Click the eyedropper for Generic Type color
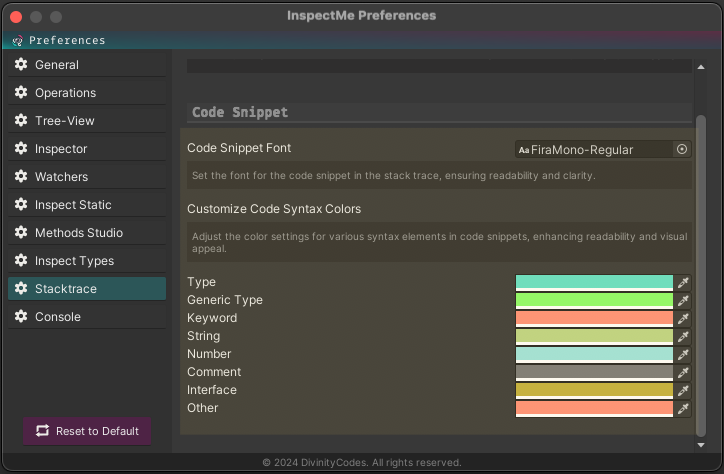 pyautogui.click(x=683, y=300)
